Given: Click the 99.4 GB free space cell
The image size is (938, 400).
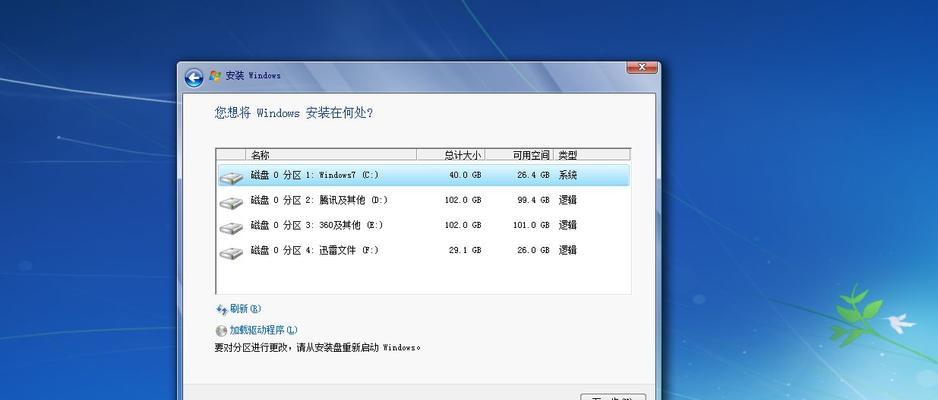Looking at the screenshot, I should [x=533, y=200].
